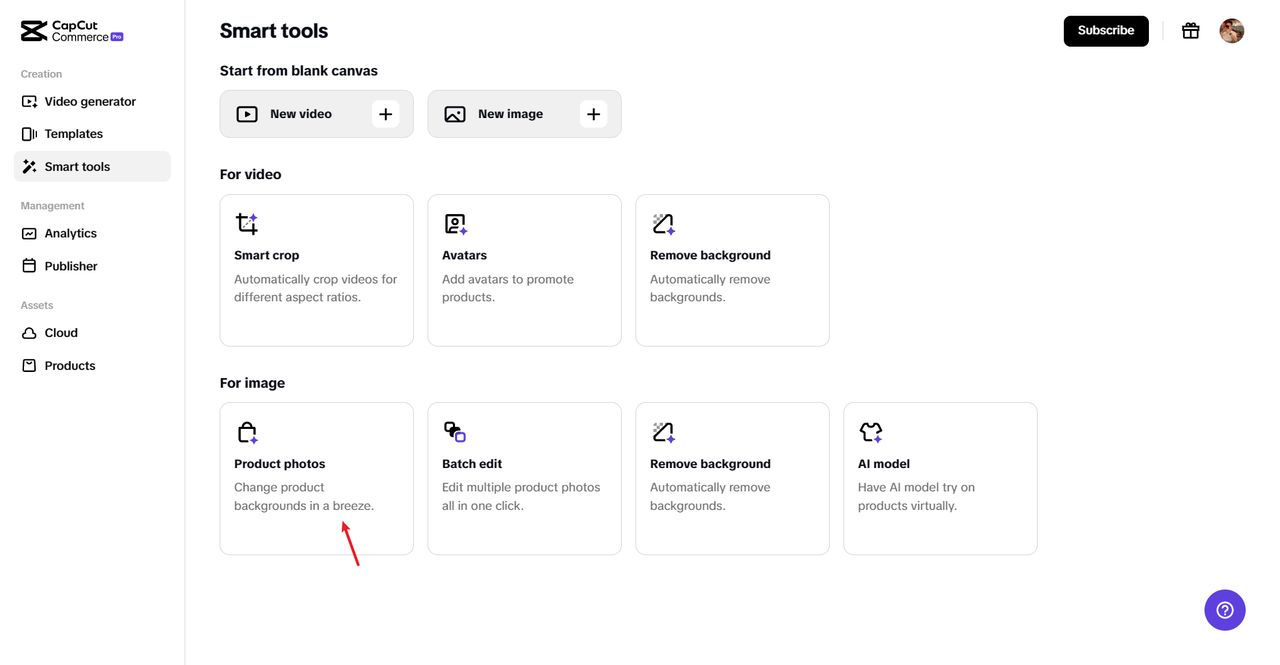Click the AI model shirt icon
1280x665 pixels.
tap(871, 432)
